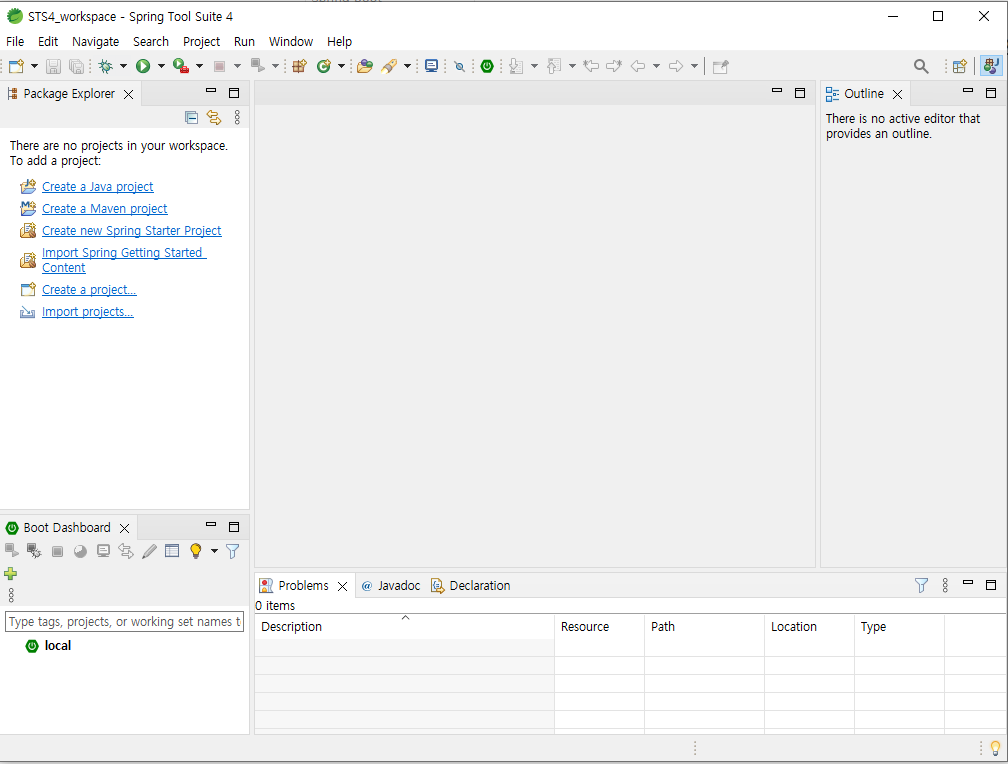Open the File menu
The width and height of the screenshot is (1008, 764).
(x=15, y=41)
